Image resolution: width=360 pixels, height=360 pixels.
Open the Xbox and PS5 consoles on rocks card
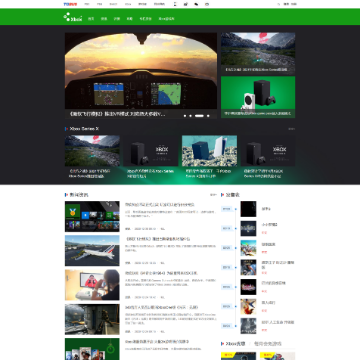[209, 151]
